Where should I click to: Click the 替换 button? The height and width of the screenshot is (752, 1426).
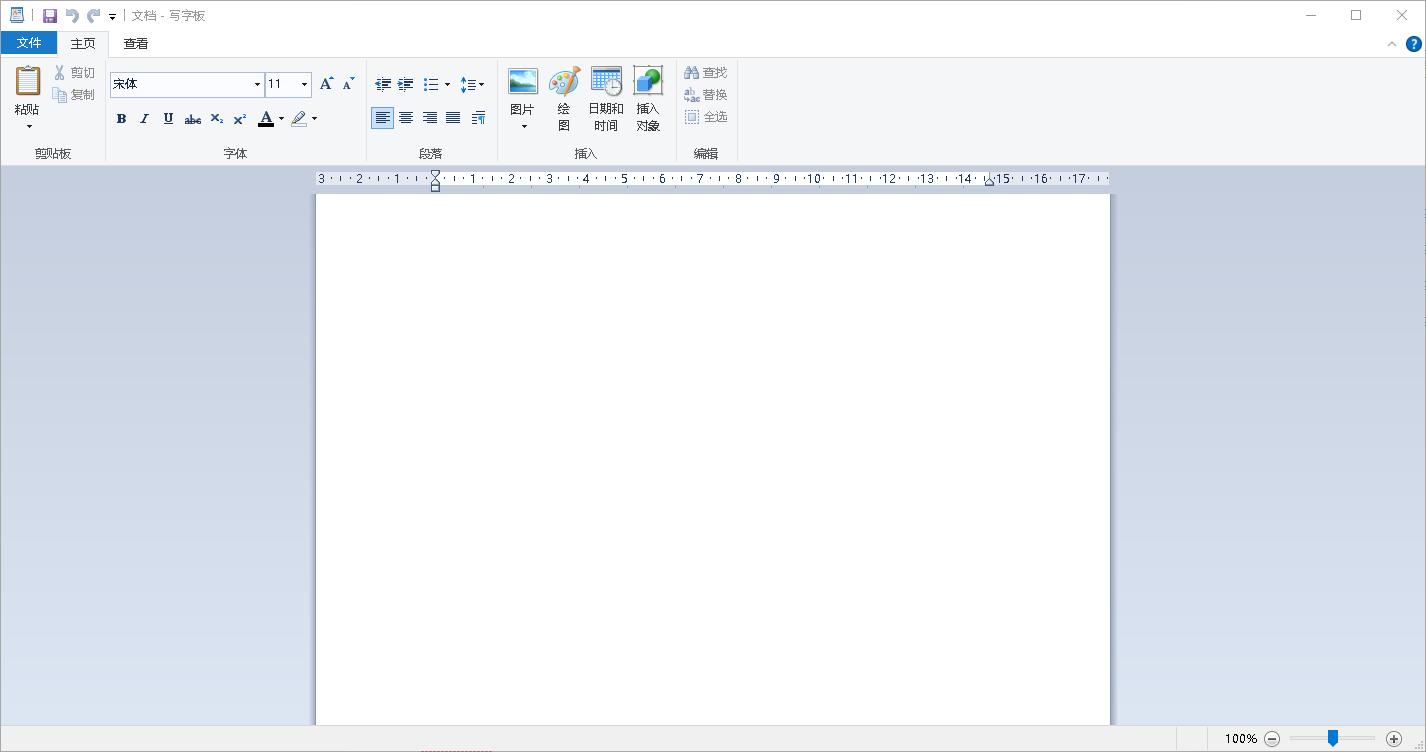click(x=706, y=95)
